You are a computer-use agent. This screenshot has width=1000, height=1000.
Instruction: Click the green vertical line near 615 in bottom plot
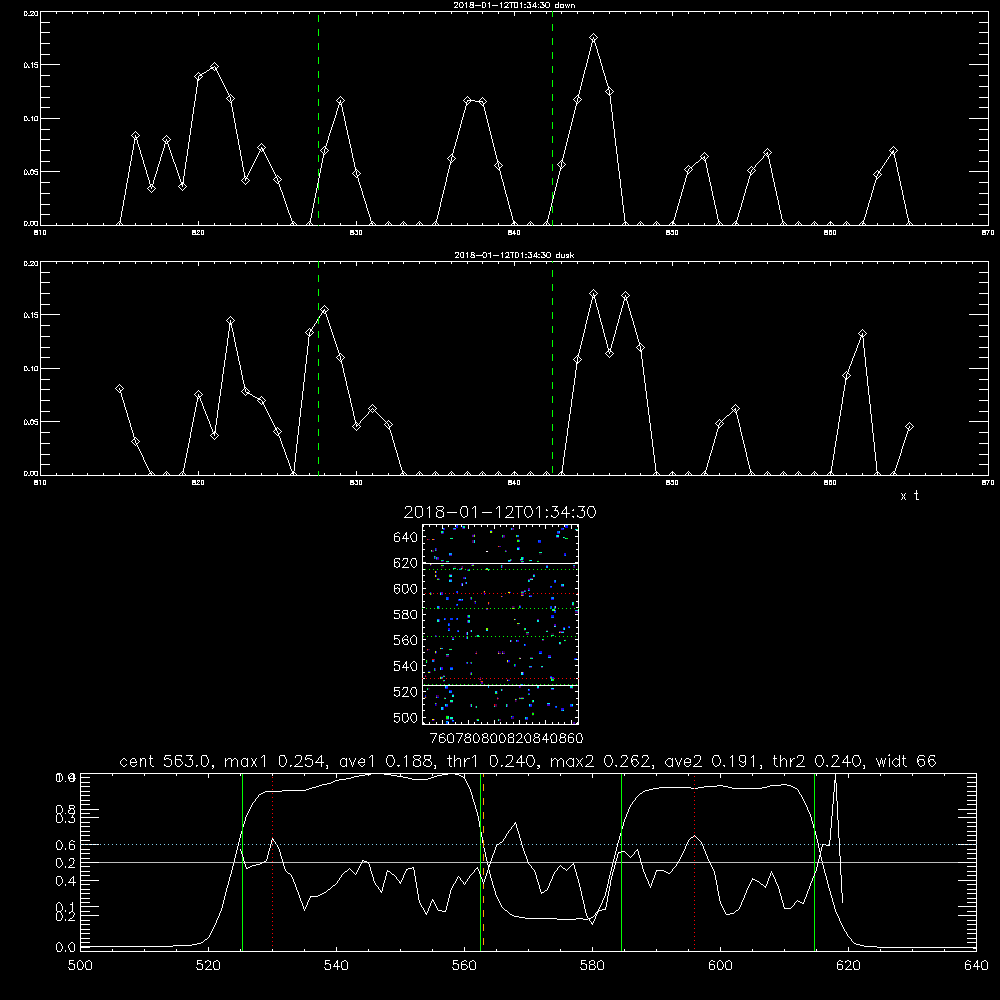point(814,861)
